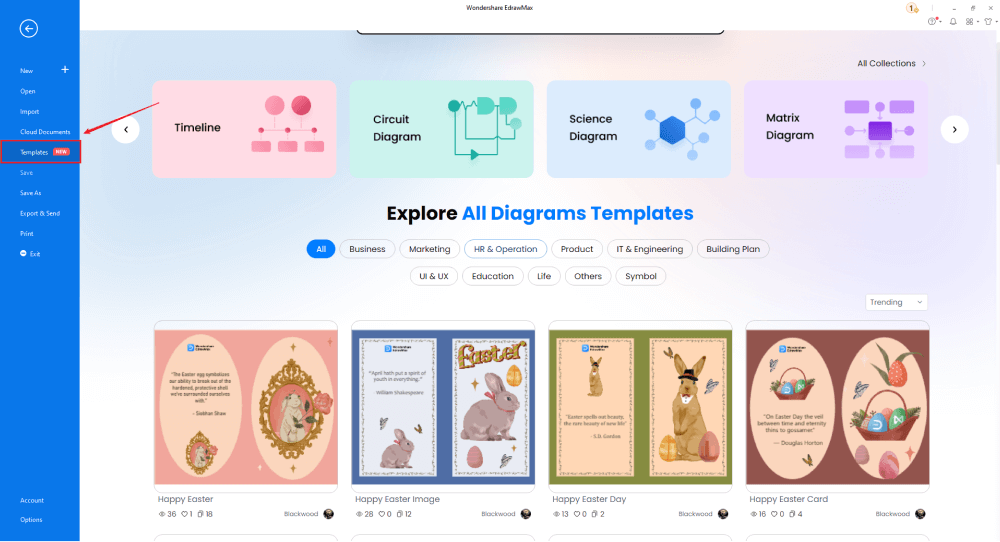Like the Happy Easter Card template heart
Viewport: 1000px width, 542px height.
776,514
